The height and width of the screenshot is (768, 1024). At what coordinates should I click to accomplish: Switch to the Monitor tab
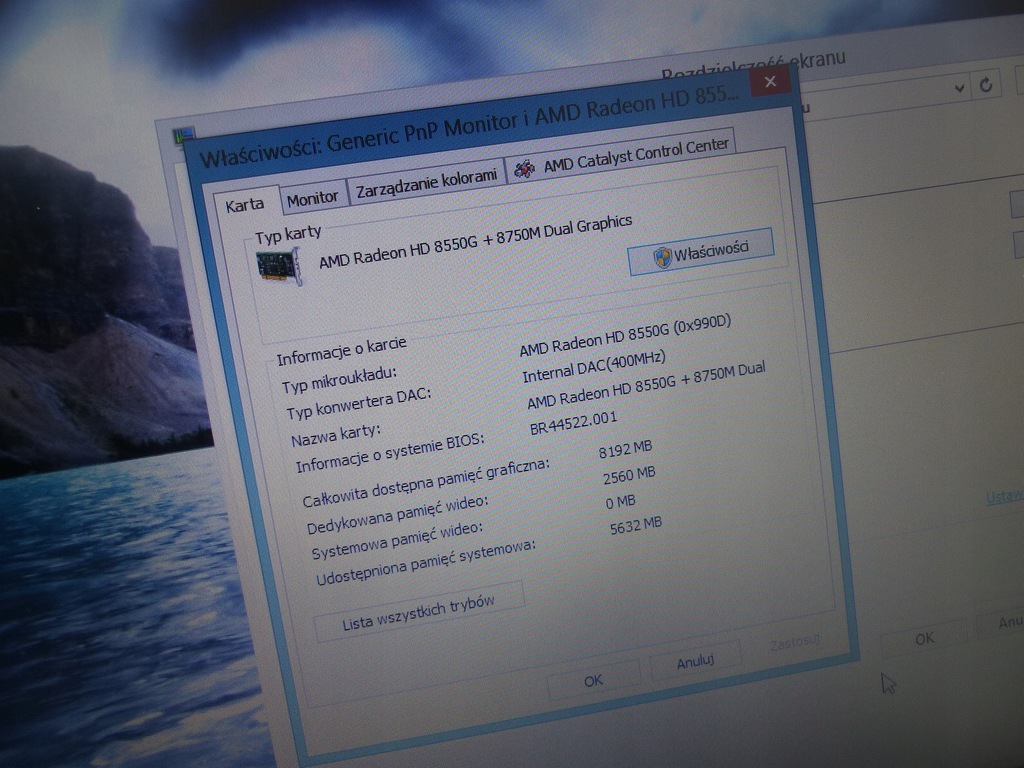pos(313,198)
